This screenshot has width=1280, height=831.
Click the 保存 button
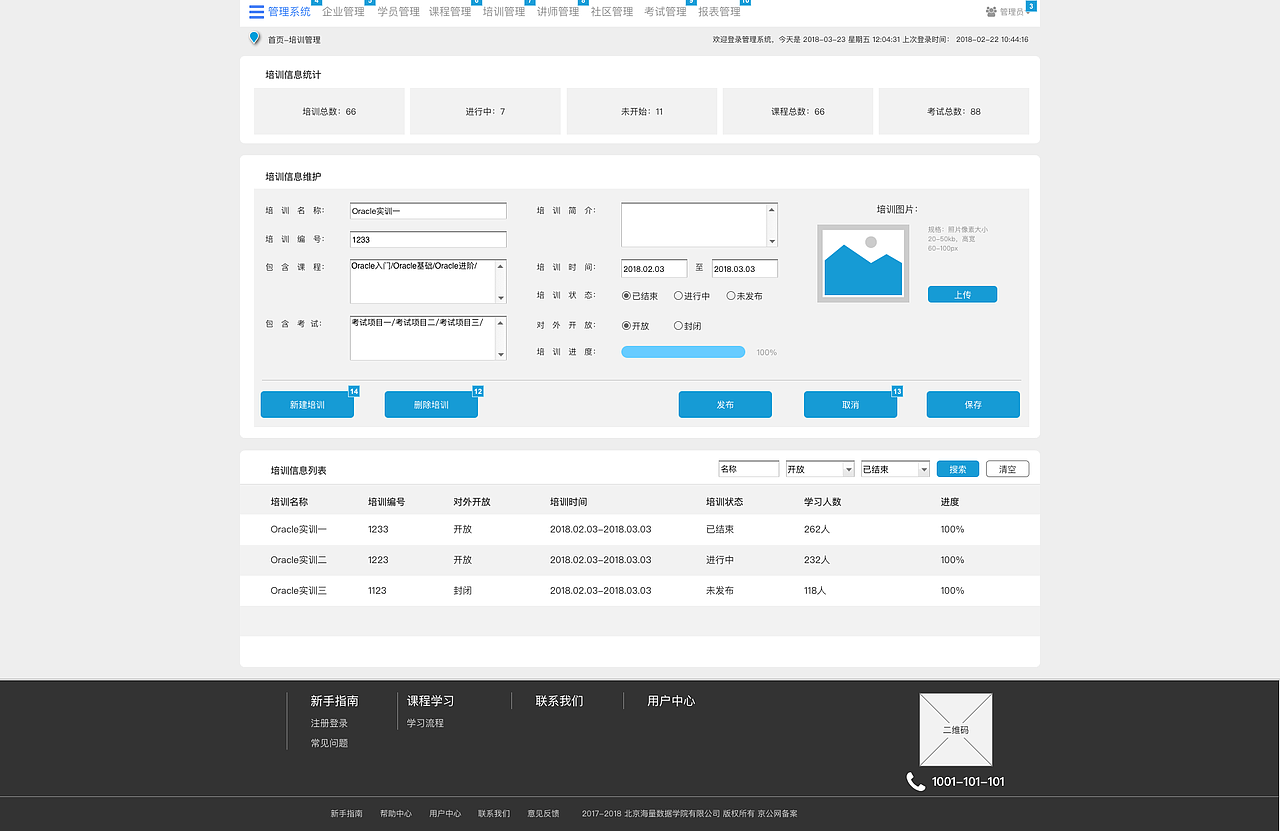tap(973, 405)
